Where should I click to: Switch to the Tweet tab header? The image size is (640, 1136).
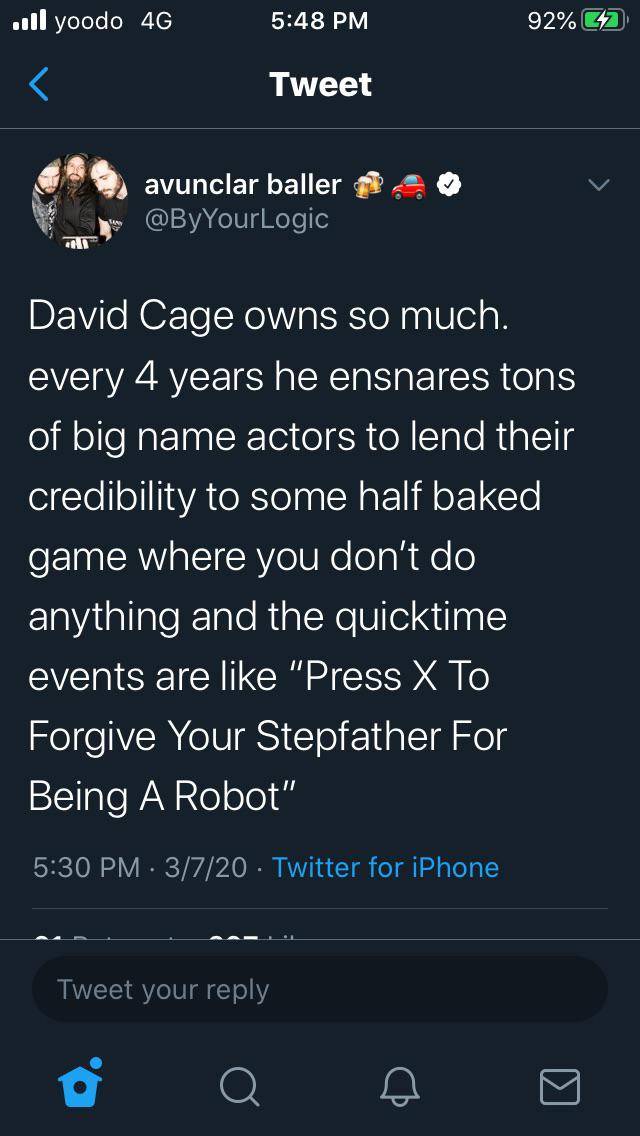click(x=319, y=84)
